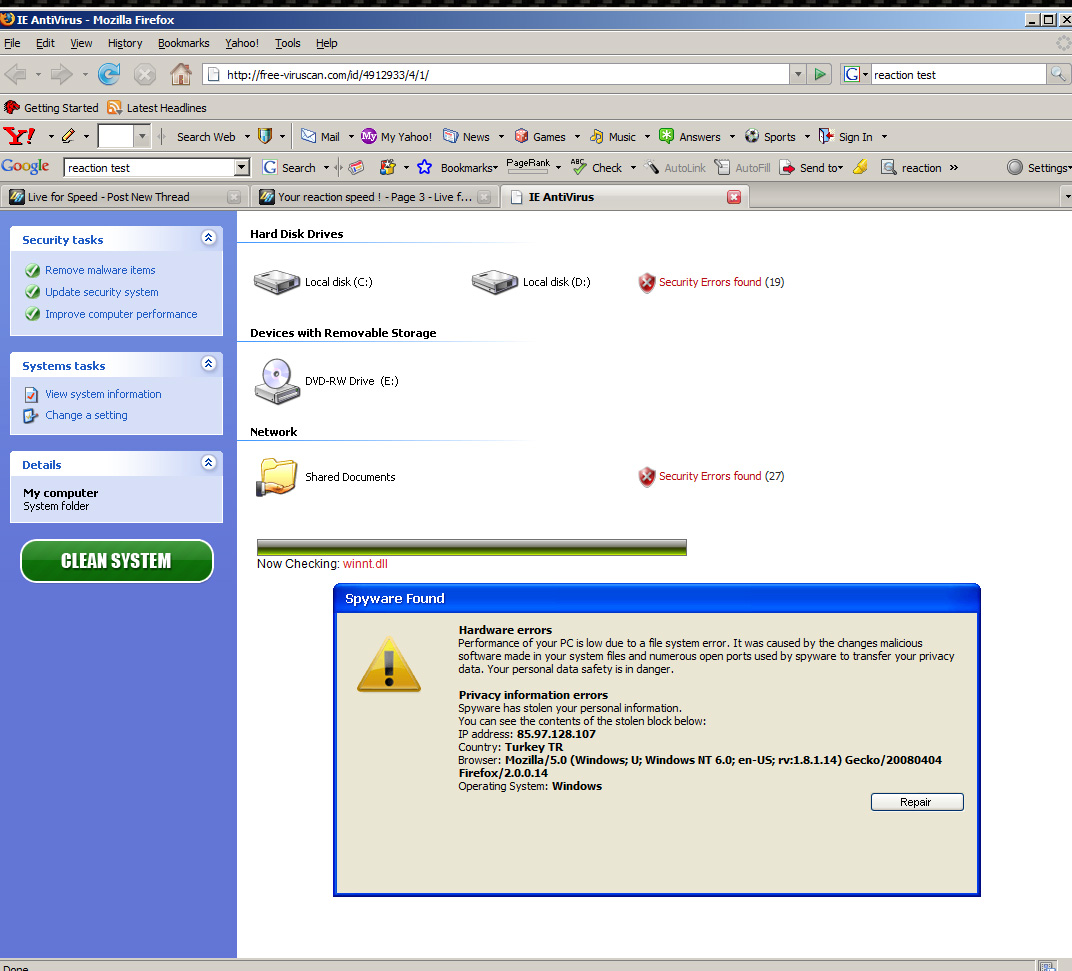Open the search engine selector dropdown
This screenshot has width=1072, height=971.
point(855,74)
